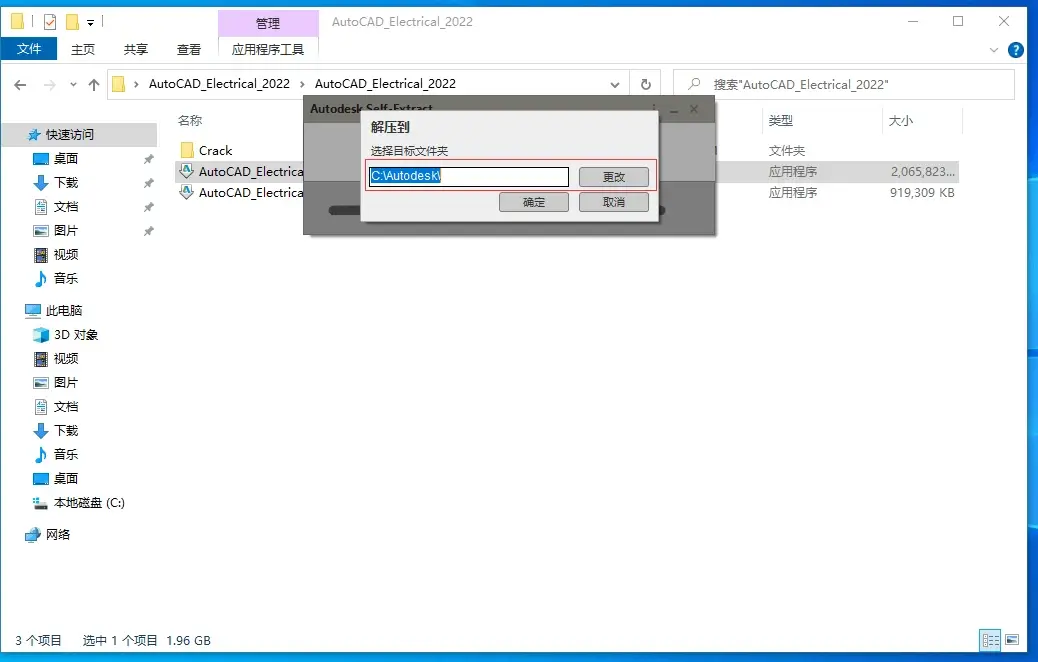Viewport: 1038px width, 662px height.
Task: Click the pin icon next to 下载
Action: coord(148,183)
